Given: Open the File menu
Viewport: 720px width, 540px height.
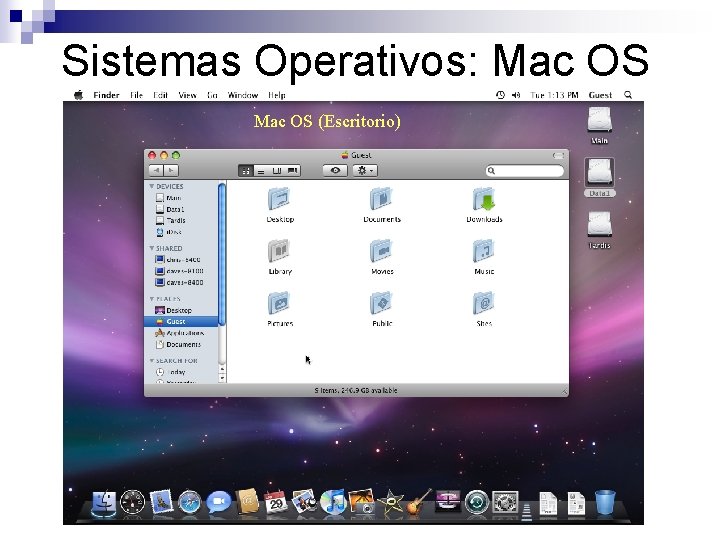Looking at the screenshot, I should click(136, 95).
